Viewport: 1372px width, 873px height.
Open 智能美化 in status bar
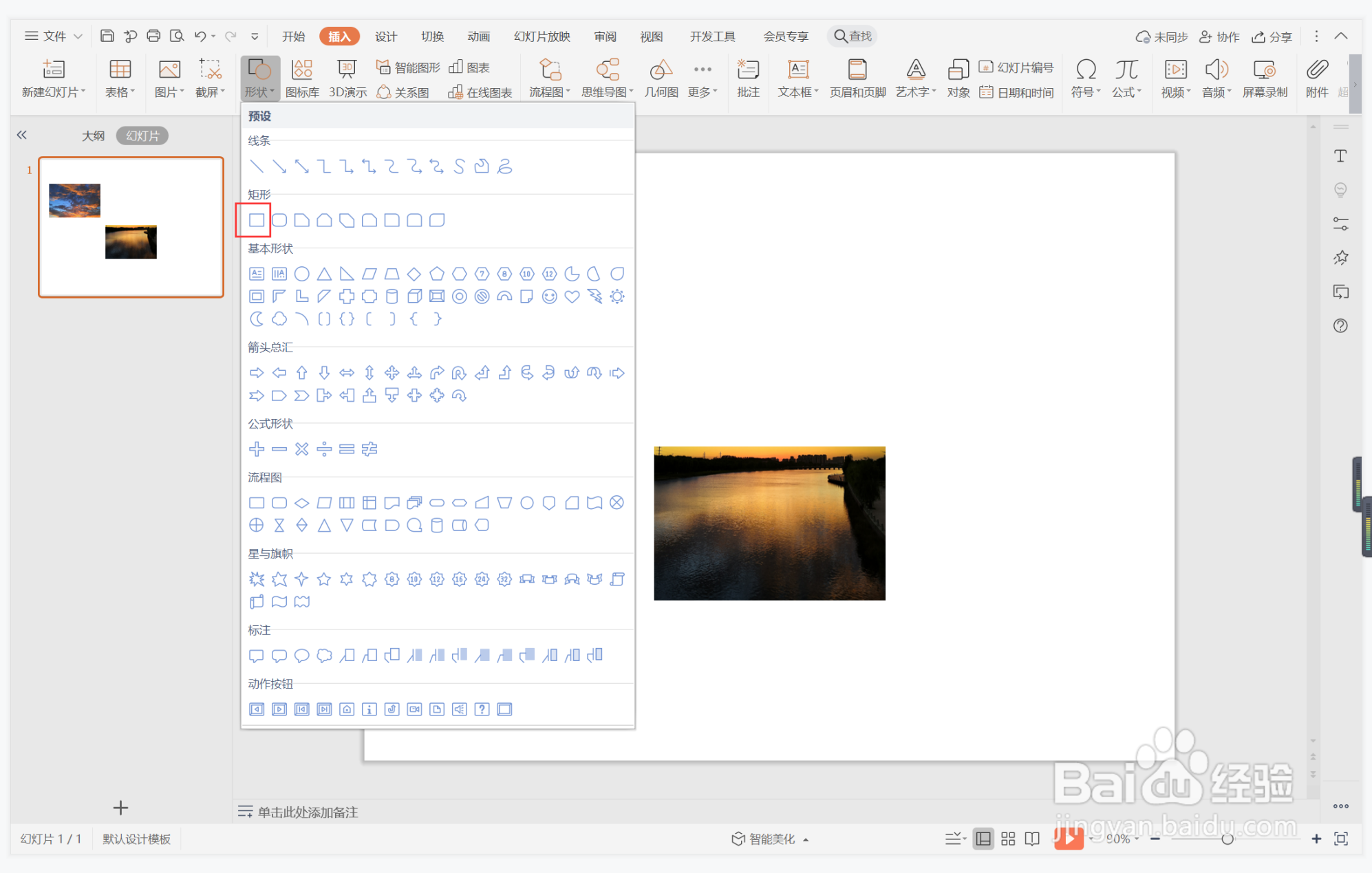coord(770,839)
